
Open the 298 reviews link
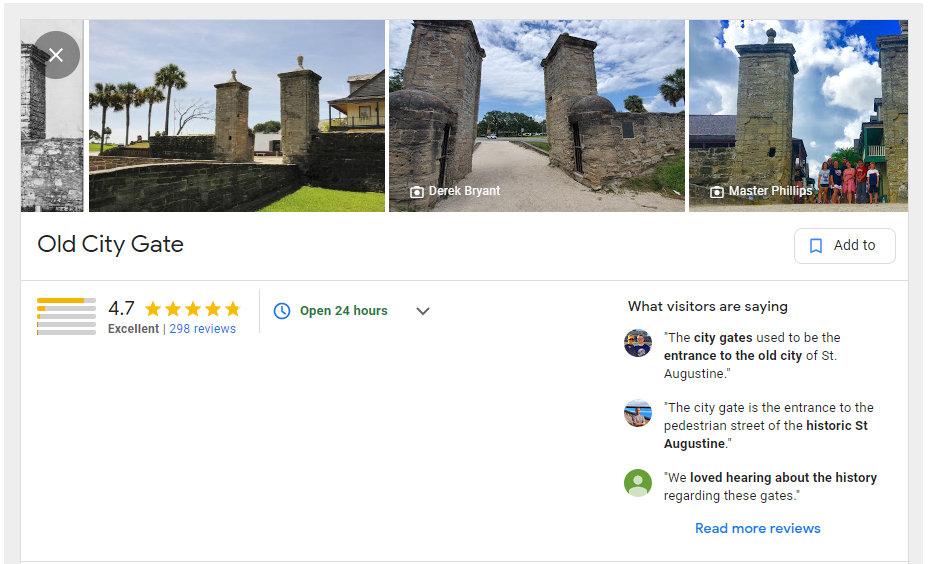203,329
